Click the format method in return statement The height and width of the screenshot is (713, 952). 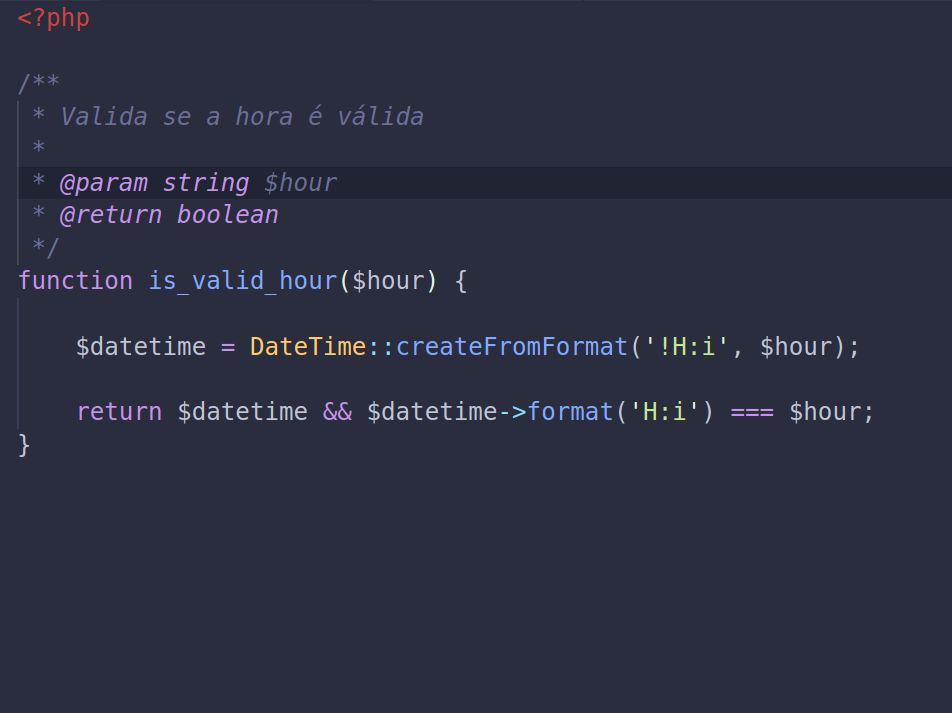point(571,411)
